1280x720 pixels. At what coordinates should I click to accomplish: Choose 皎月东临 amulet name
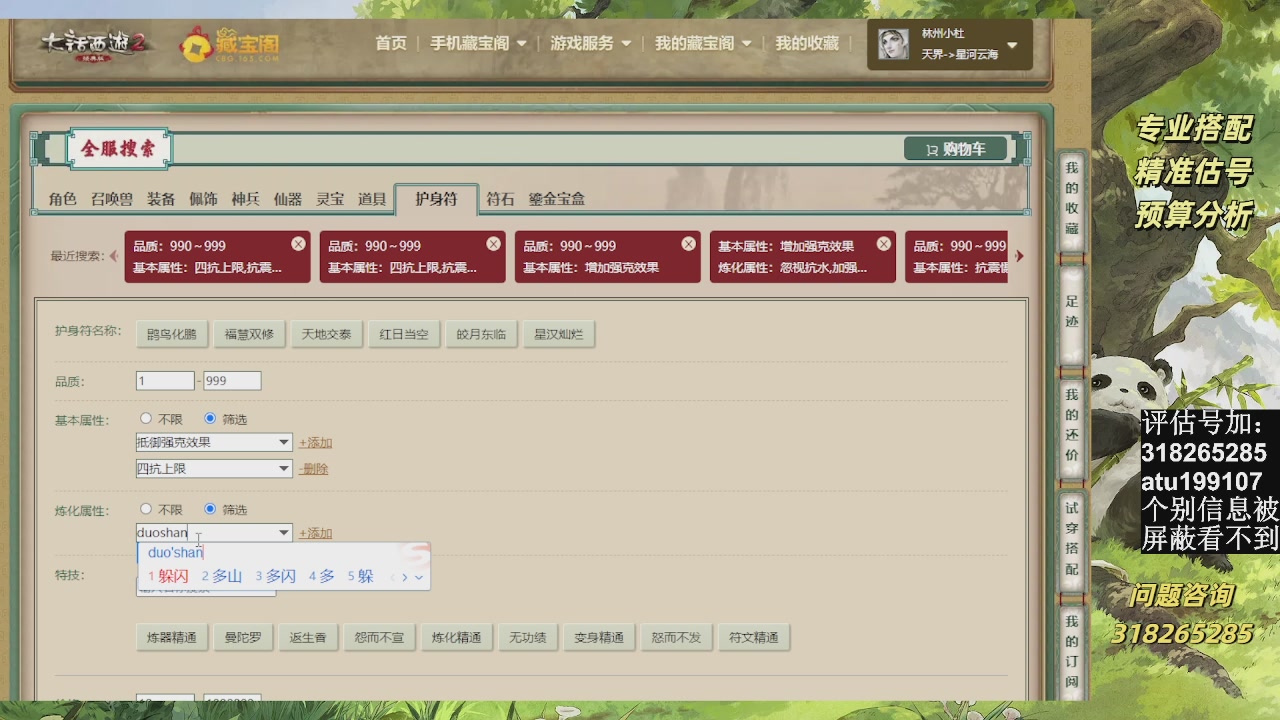pos(481,334)
